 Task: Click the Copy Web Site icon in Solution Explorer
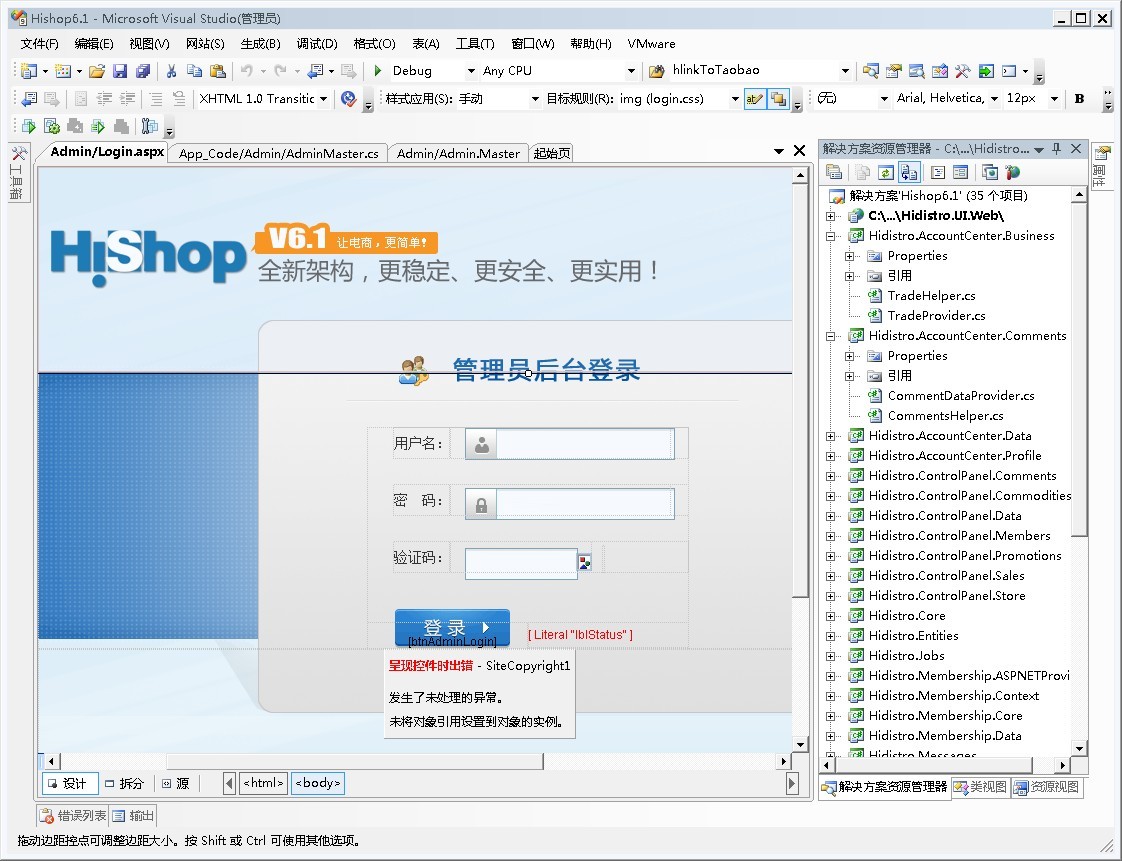pos(990,172)
